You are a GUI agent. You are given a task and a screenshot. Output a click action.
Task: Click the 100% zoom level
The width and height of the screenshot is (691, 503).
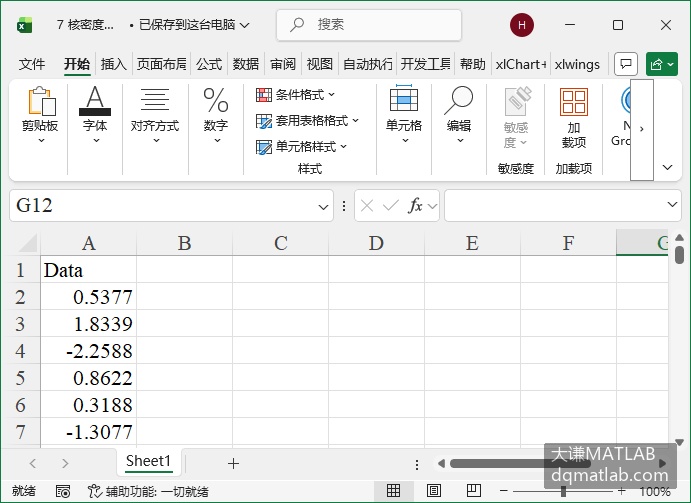[x=655, y=491]
